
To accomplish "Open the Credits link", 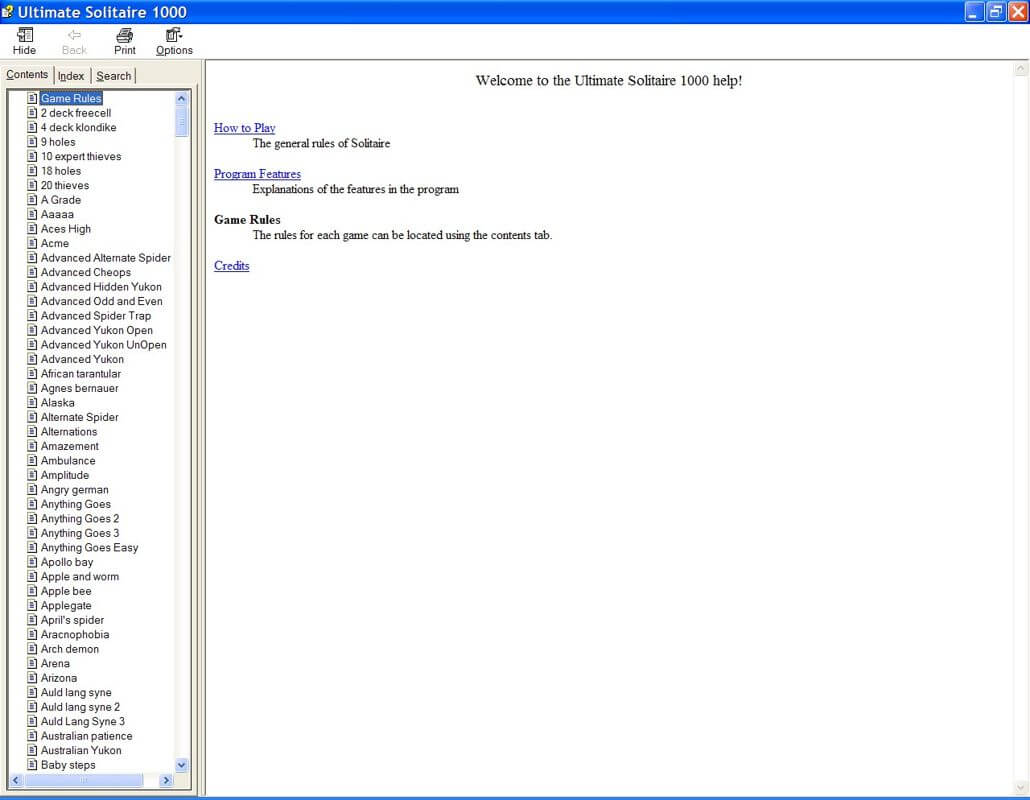I will pos(231,266).
